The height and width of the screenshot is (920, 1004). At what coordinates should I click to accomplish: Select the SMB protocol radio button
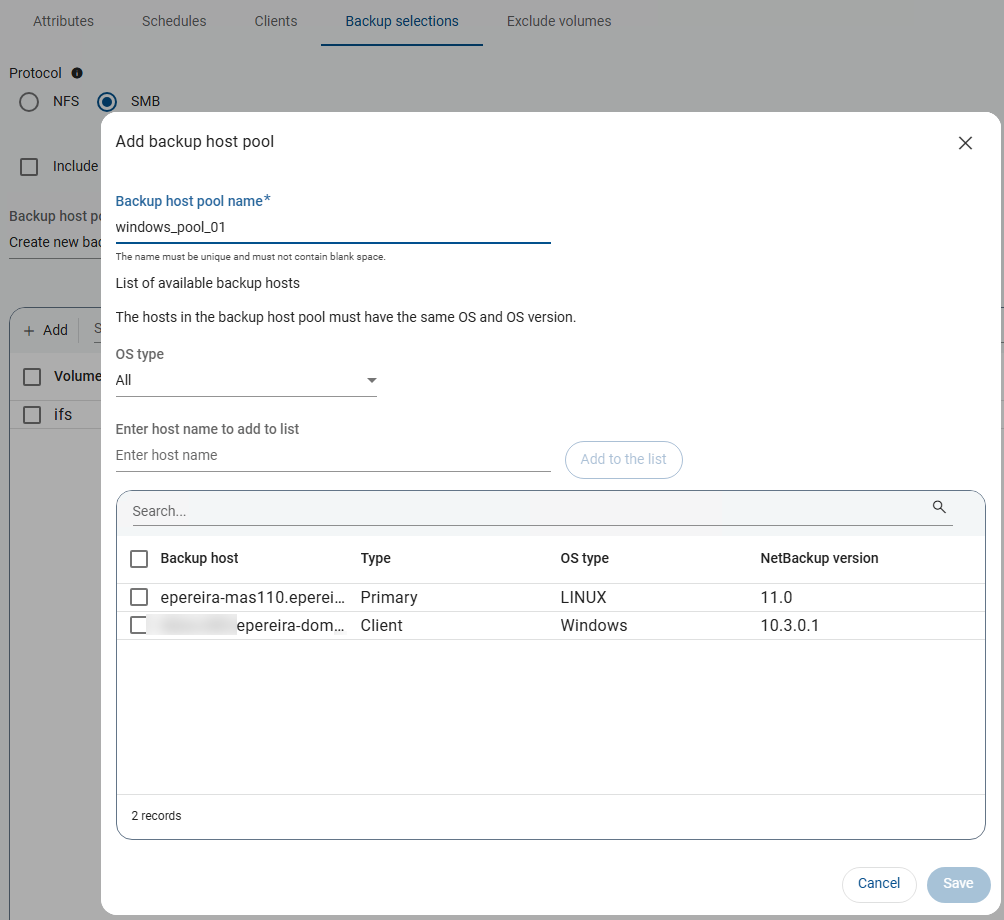(x=108, y=101)
